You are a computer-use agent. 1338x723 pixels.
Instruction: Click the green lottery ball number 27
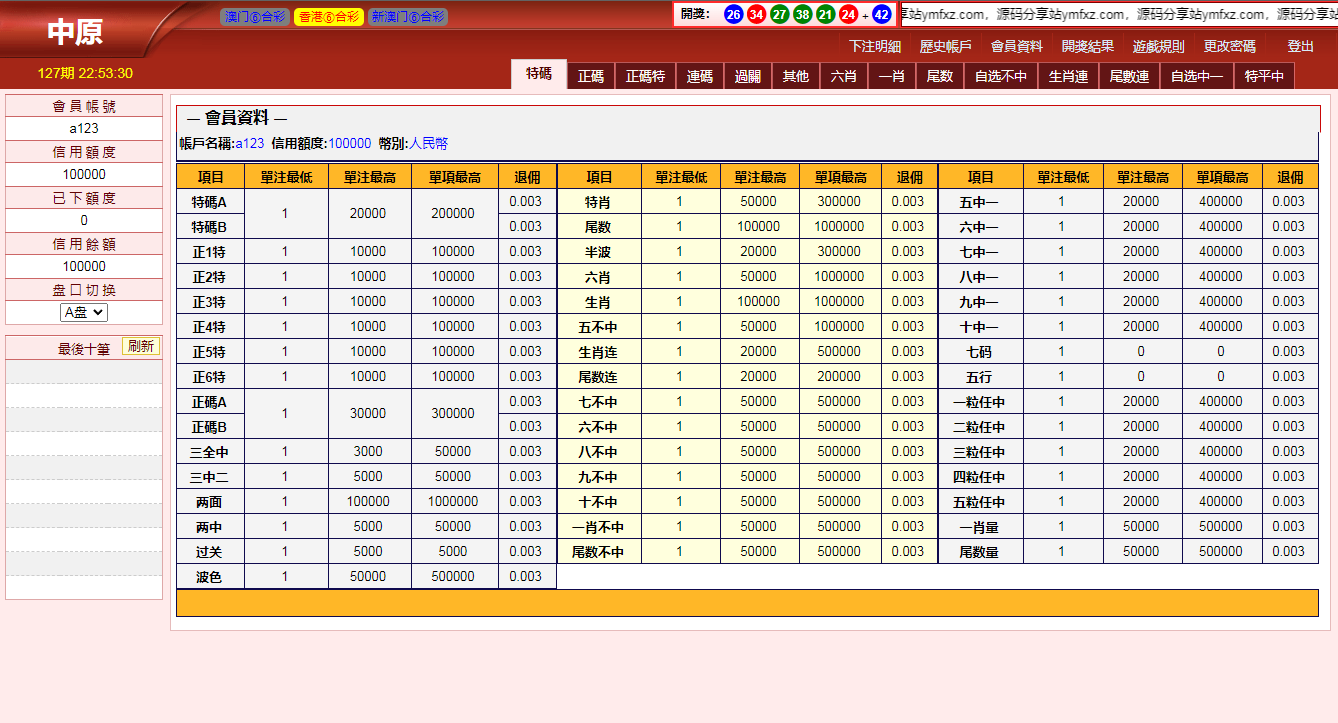coord(780,14)
